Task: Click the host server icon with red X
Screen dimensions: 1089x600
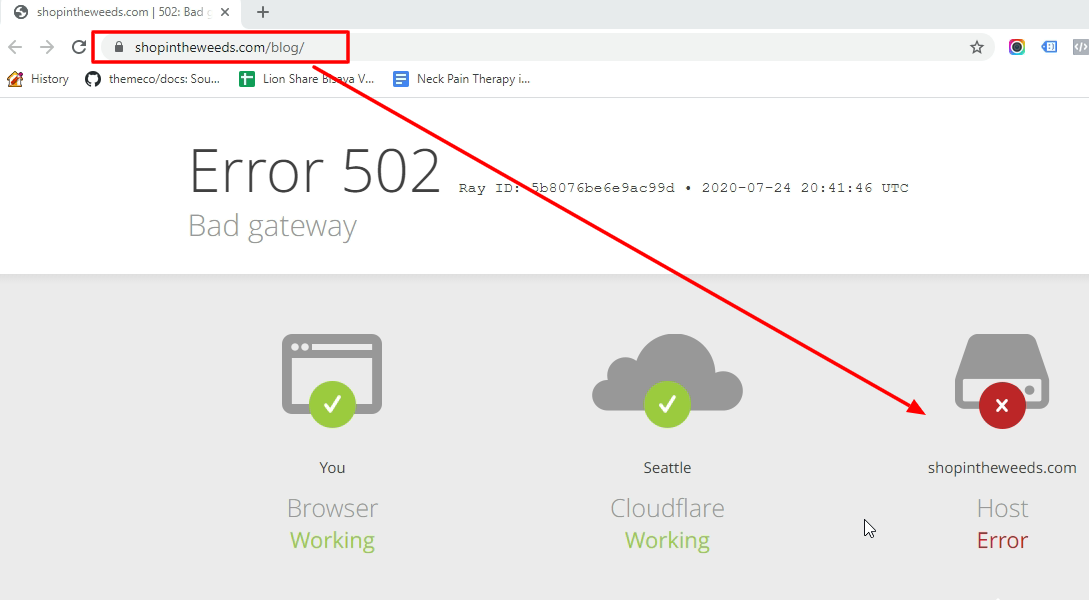Action: (x=1002, y=381)
